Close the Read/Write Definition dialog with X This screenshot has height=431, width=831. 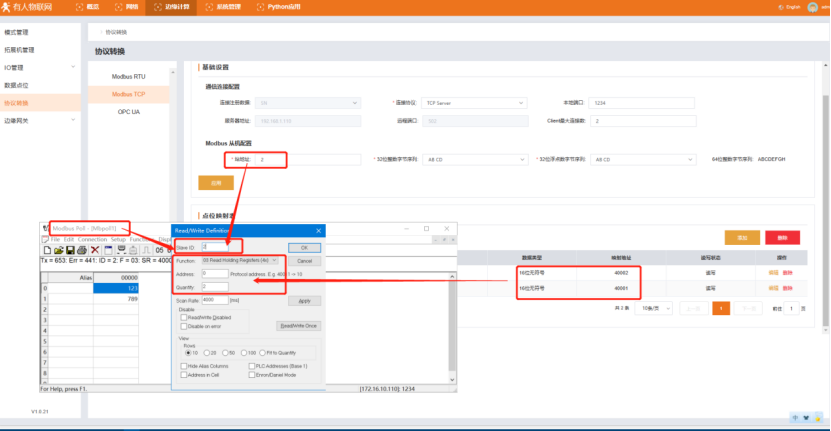click(x=318, y=230)
